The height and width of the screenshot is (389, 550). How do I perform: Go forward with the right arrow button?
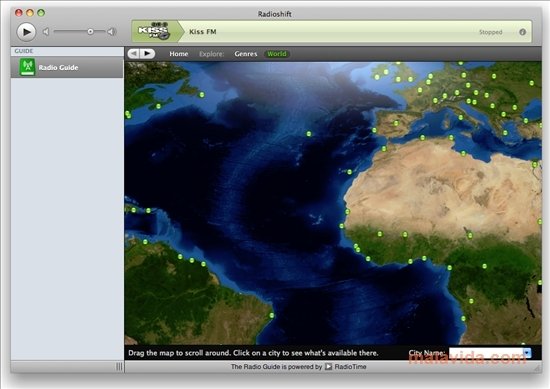[148, 54]
